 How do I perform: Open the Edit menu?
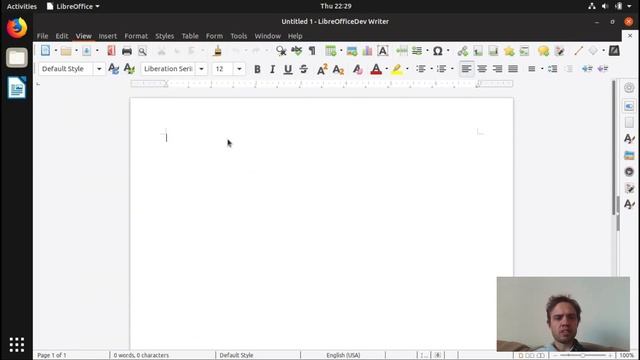pos(62,36)
